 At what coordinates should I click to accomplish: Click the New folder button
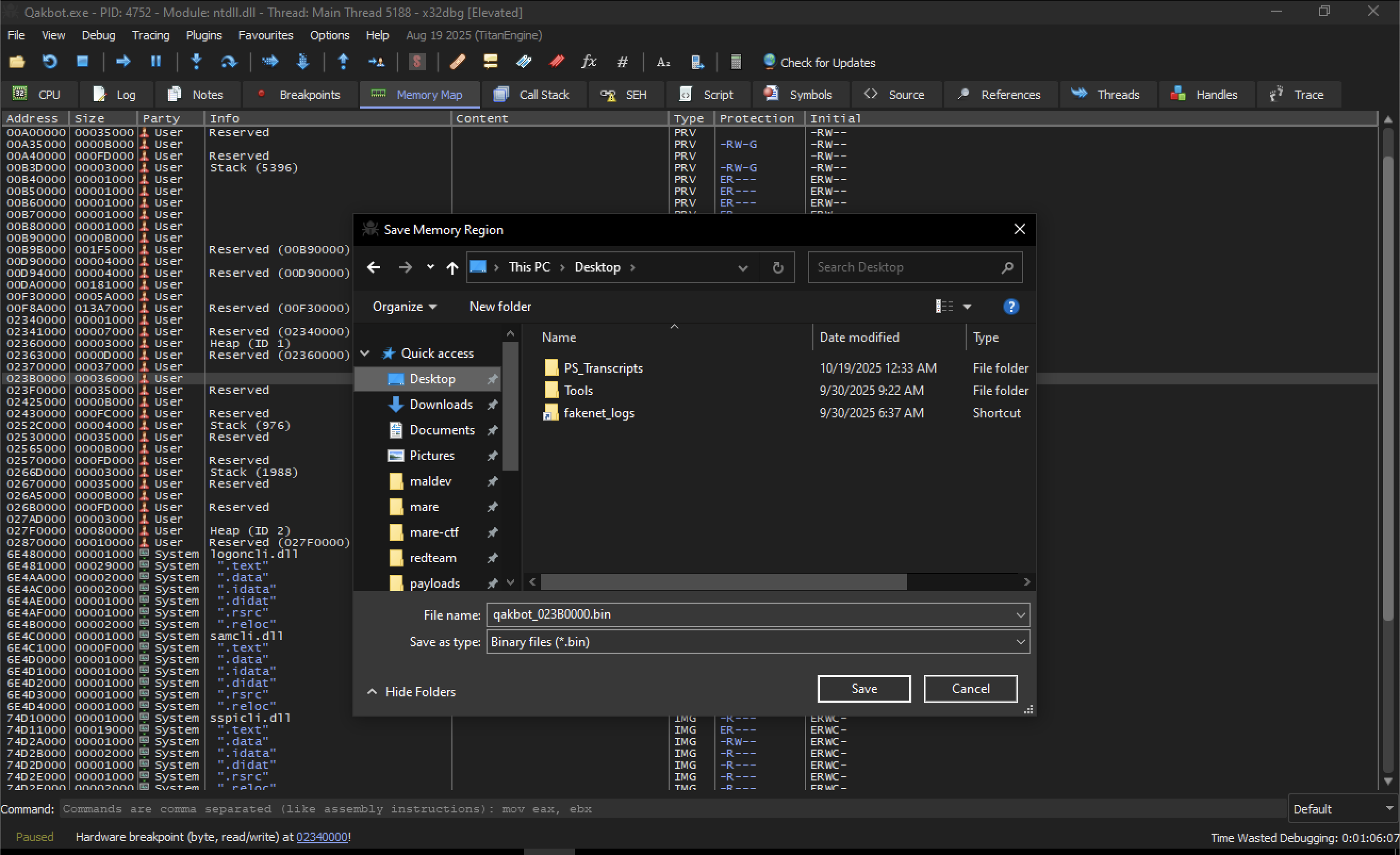coord(500,307)
